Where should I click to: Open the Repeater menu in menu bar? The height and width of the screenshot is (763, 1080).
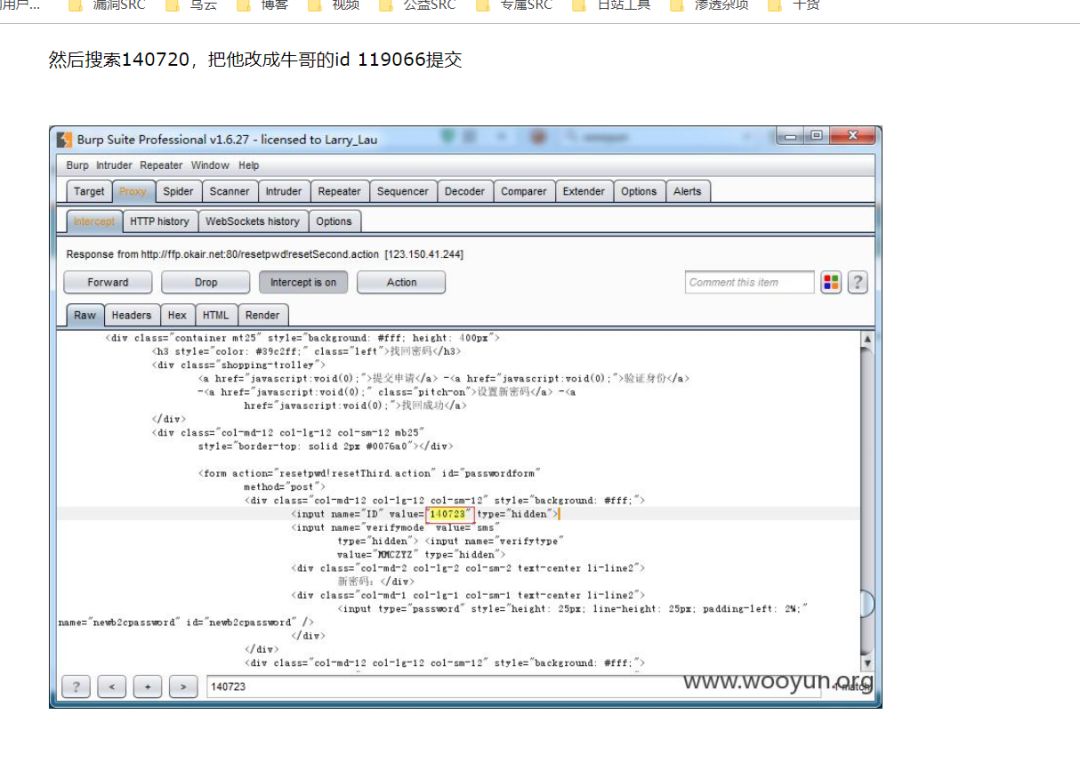(x=161, y=165)
